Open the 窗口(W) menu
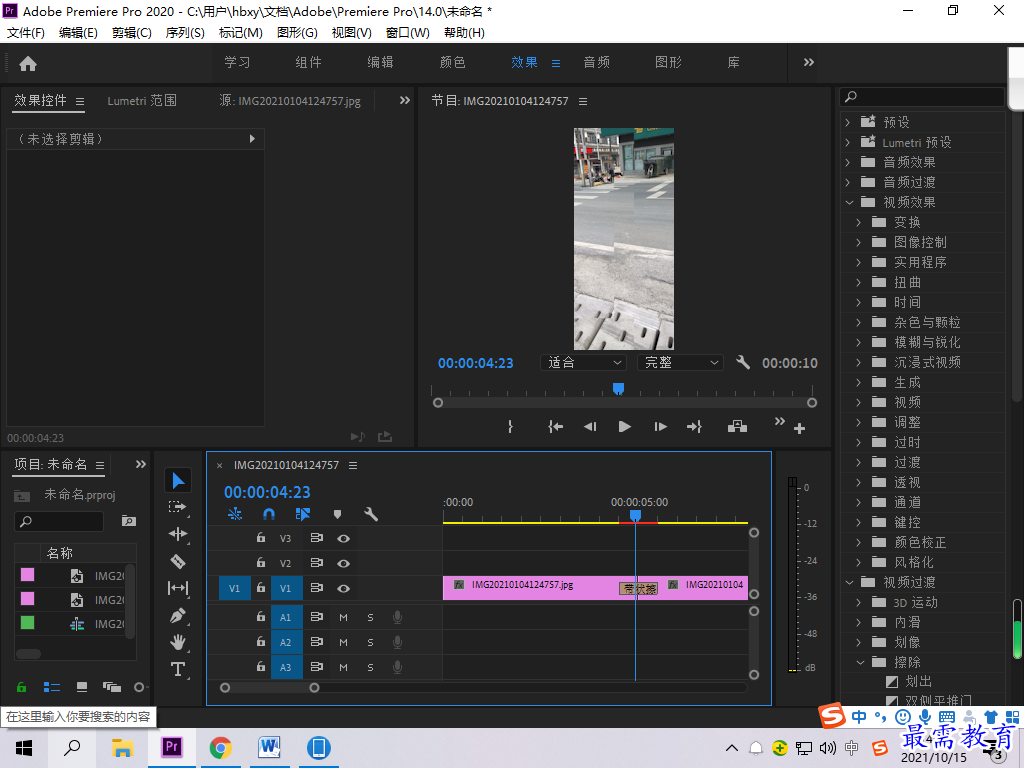Viewport: 1024px width, 768px height. (x=408, y=33)
